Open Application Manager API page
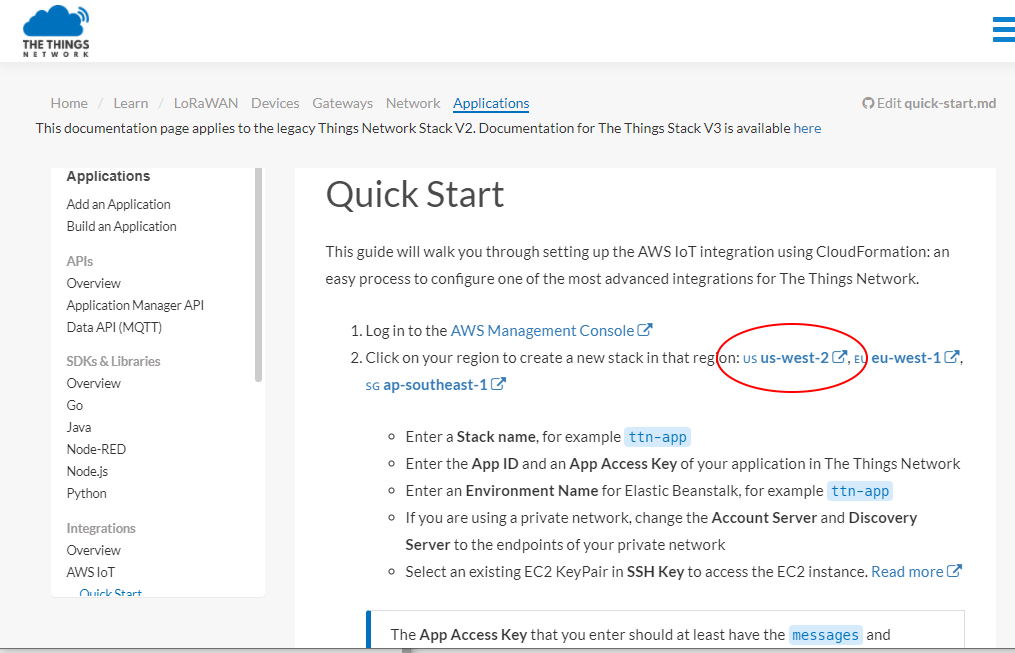1015x653 pixels. [135, 305]
